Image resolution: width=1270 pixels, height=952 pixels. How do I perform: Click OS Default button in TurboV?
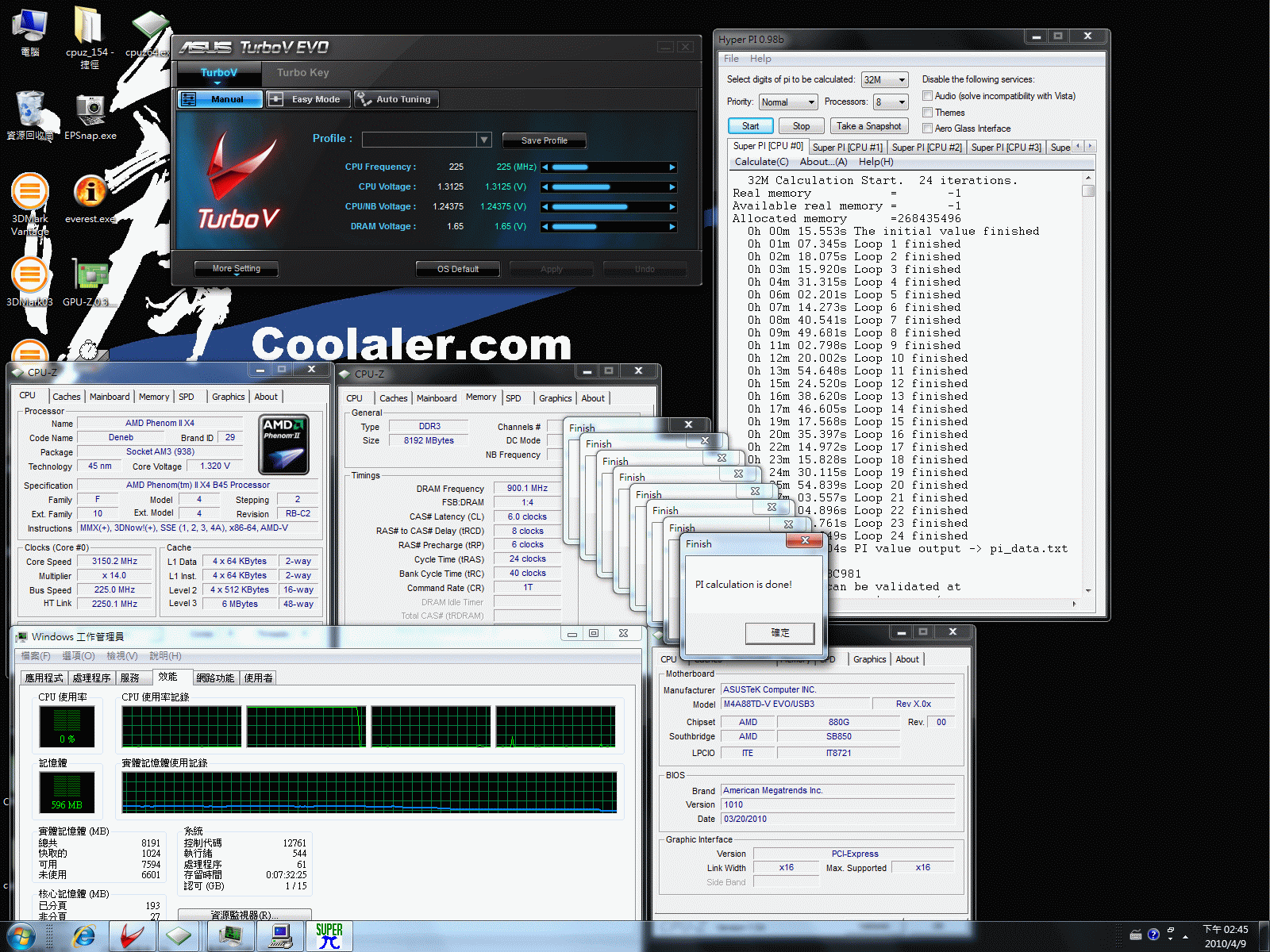click(458, 269)
